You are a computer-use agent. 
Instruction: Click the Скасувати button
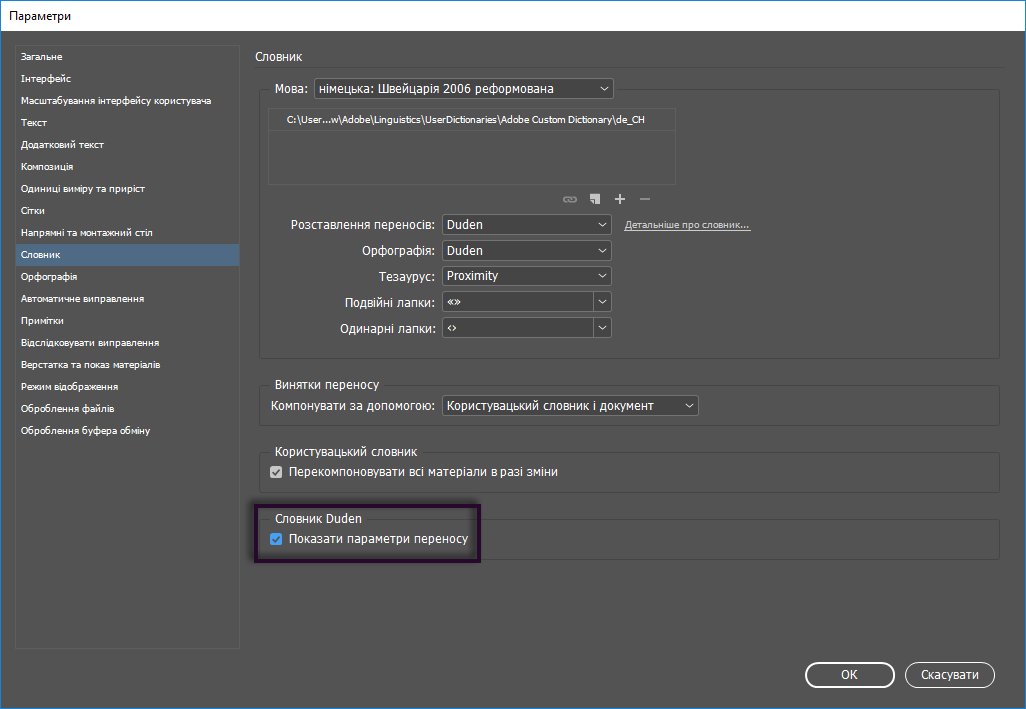[x=949, y=675]
